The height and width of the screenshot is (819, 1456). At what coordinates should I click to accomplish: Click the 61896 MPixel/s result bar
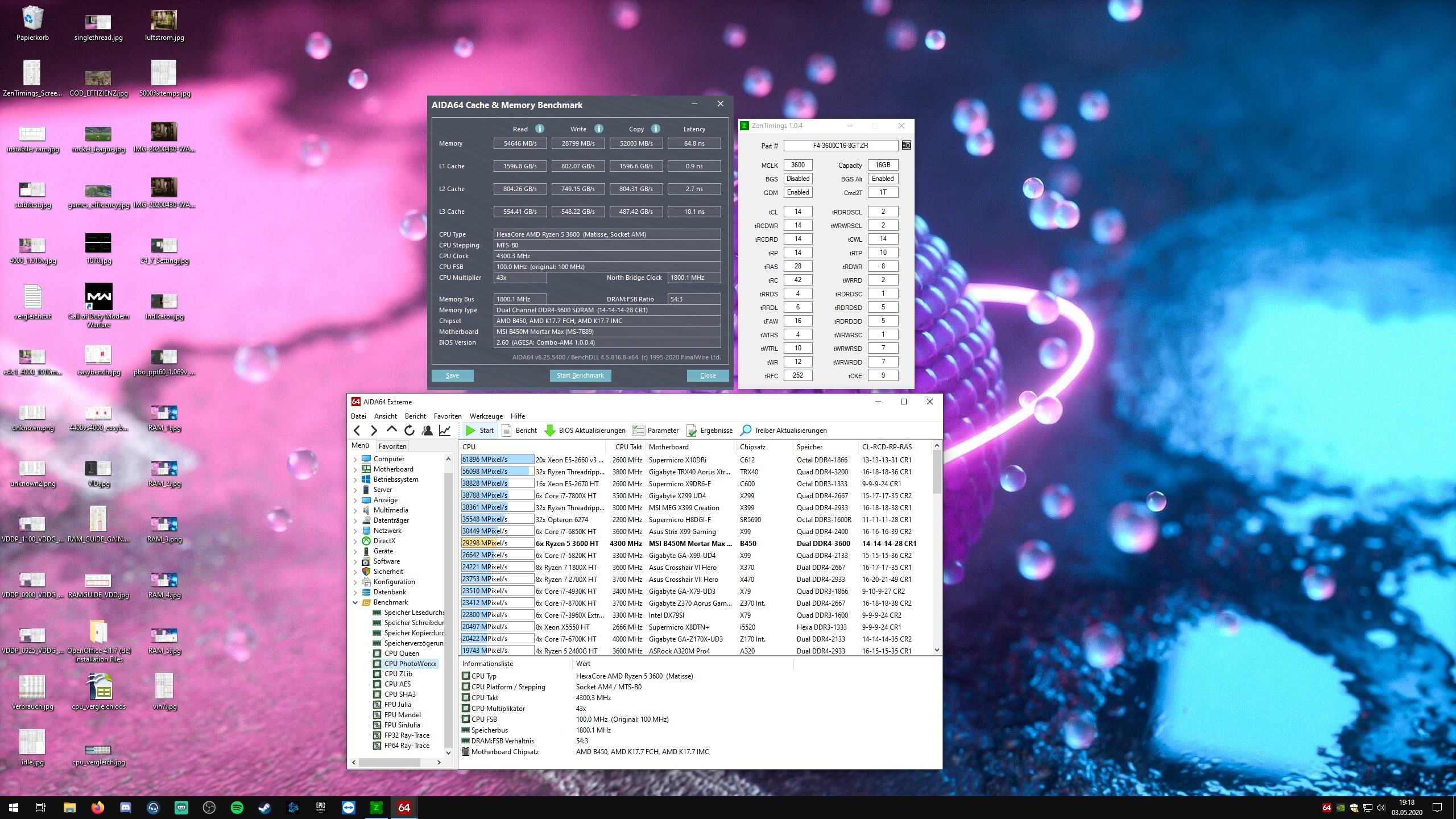pos(497,460)
